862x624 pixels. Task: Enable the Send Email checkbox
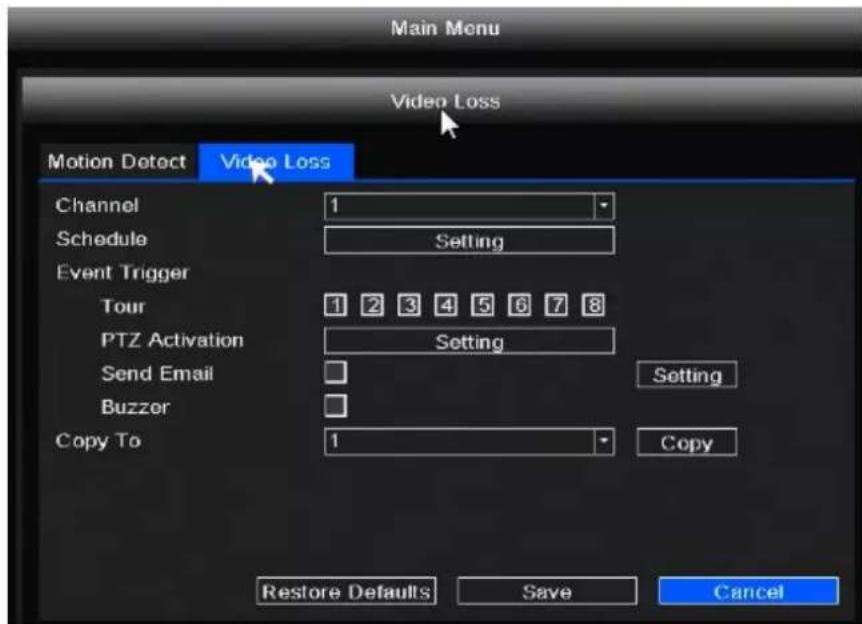coord(335,372)
